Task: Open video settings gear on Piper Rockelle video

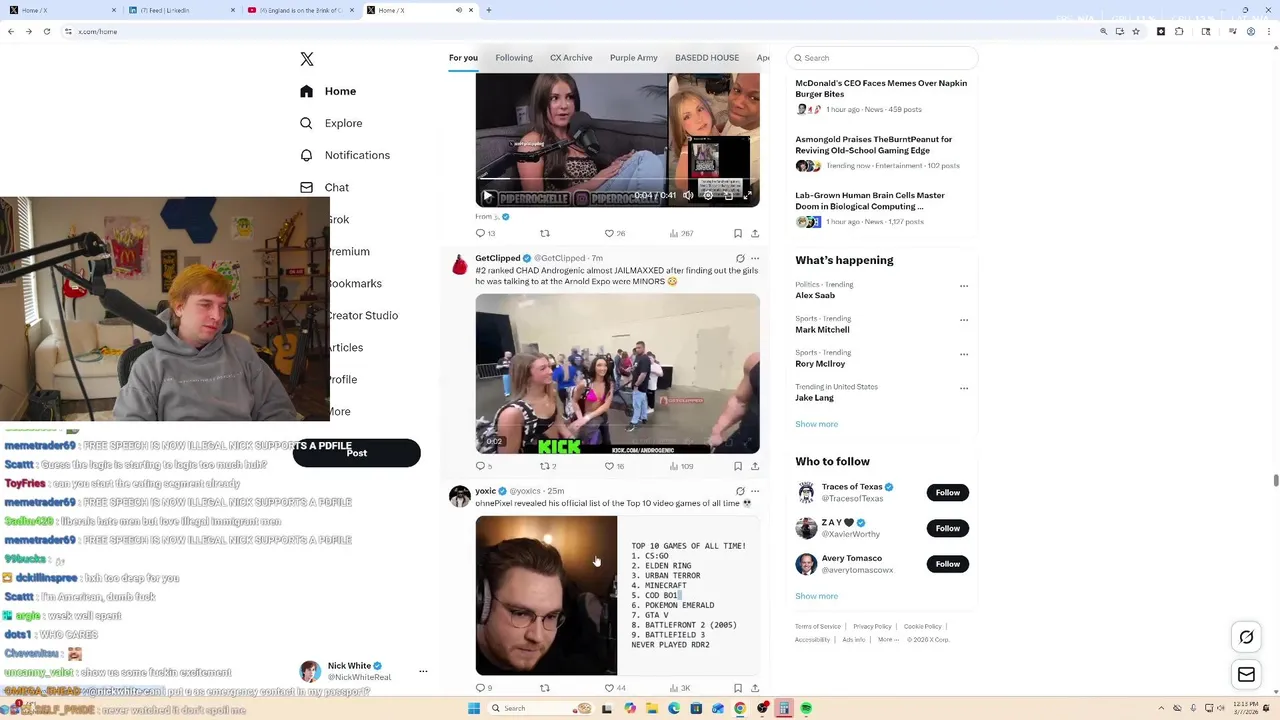Action: click(708, 196)
